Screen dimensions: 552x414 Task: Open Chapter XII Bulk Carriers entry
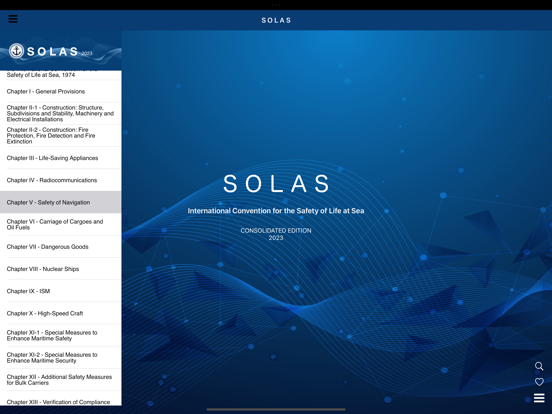pyautogui.click(x=61, y=380)
